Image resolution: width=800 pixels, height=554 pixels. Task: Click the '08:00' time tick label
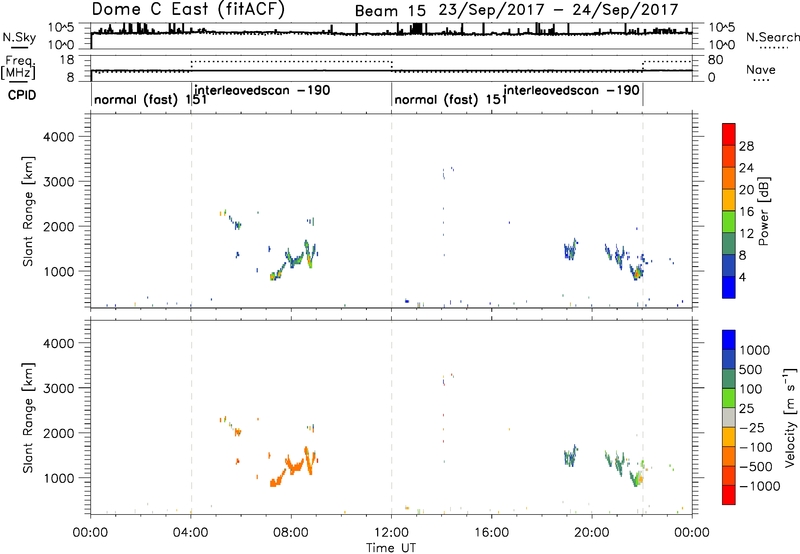click(x=291, y=533)
